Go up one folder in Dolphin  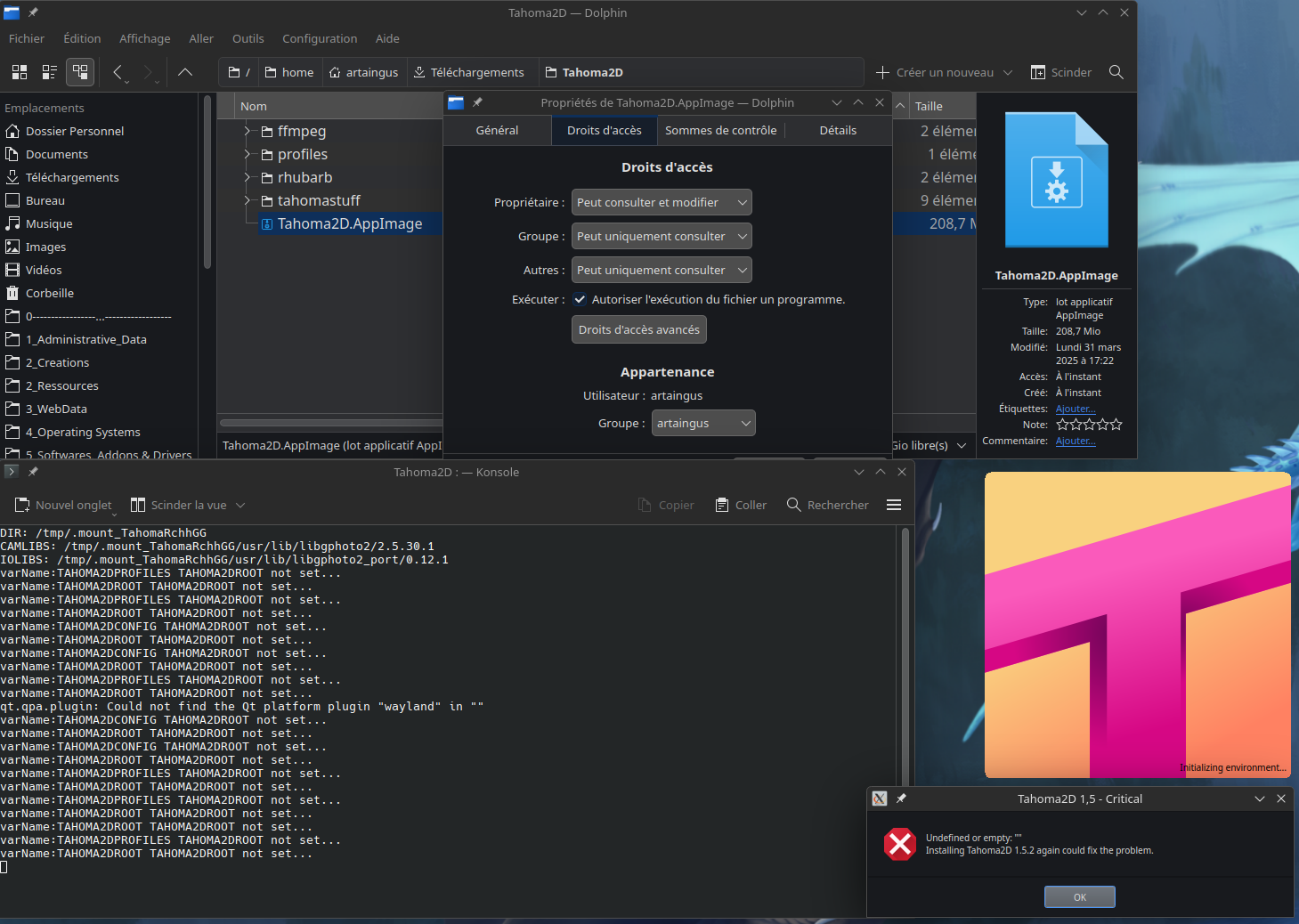pos(185,72)
